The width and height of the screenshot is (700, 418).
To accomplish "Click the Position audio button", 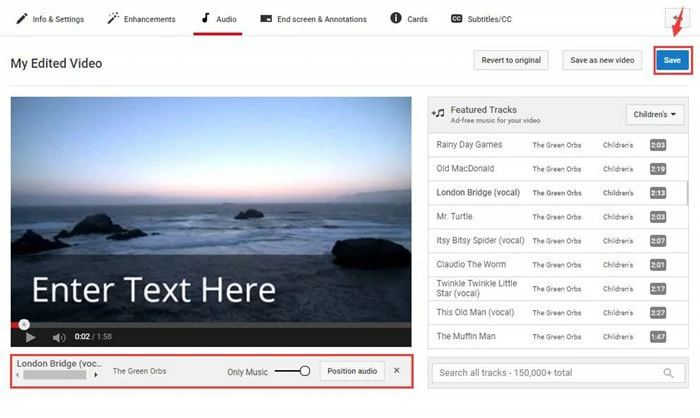I will 352,371.
